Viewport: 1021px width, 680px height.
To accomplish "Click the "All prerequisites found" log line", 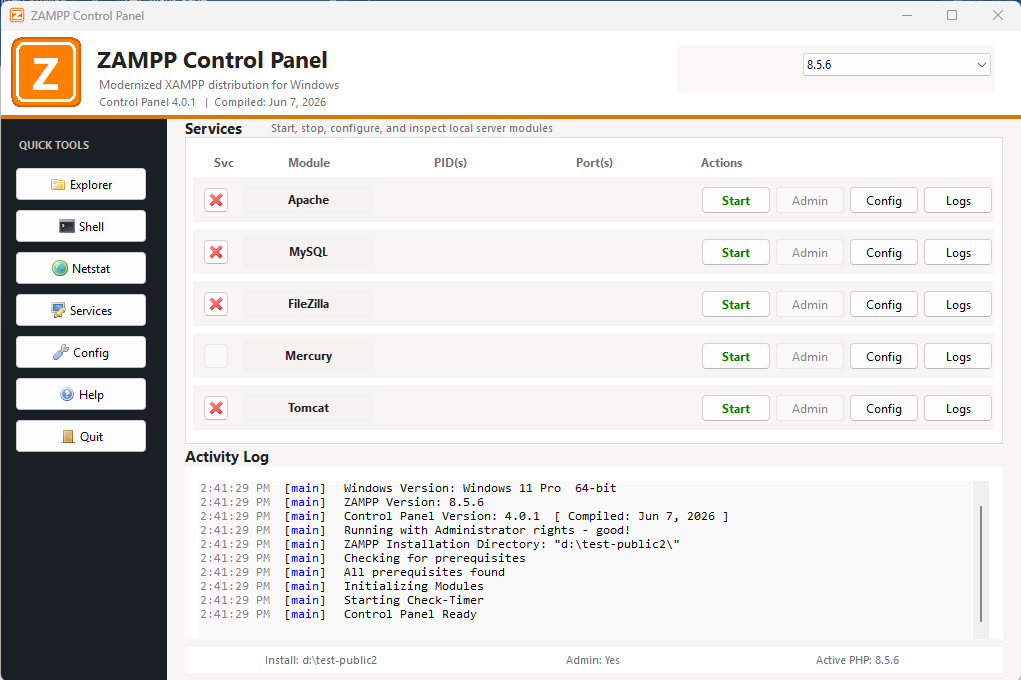I will pos(425,572).
